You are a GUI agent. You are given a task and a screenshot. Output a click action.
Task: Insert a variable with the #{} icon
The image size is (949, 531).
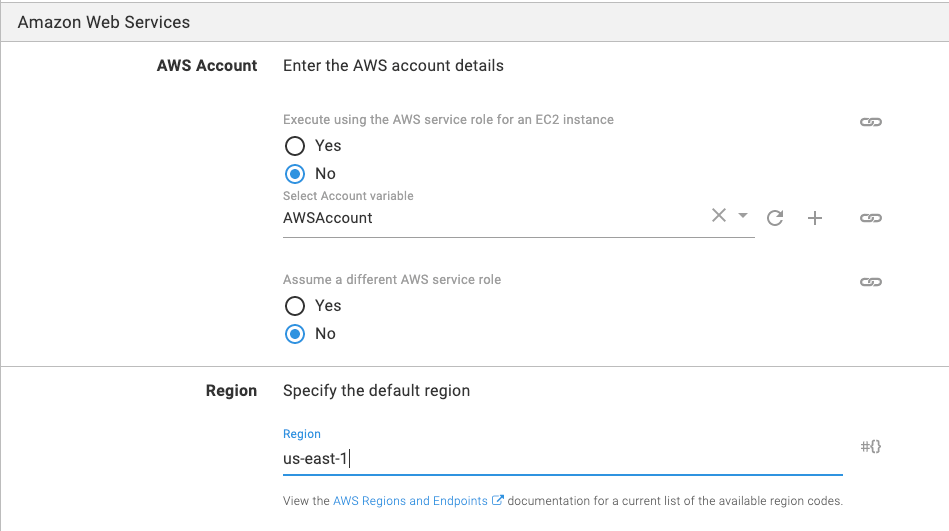click(x=870, y=446)
